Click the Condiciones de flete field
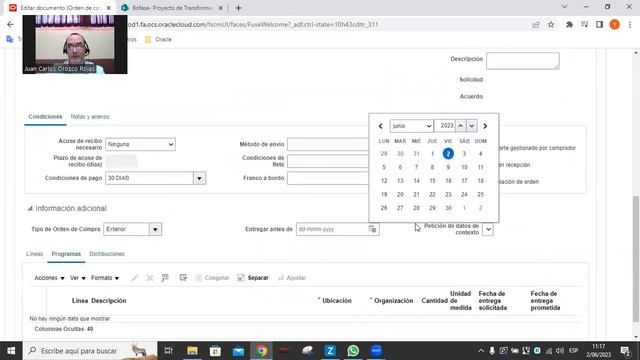 click(328, 161)
